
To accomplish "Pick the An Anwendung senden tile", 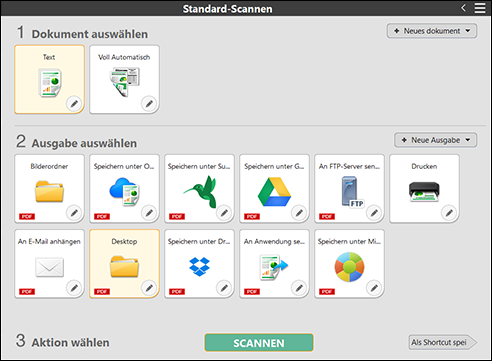I will click(x=274, y=264).
